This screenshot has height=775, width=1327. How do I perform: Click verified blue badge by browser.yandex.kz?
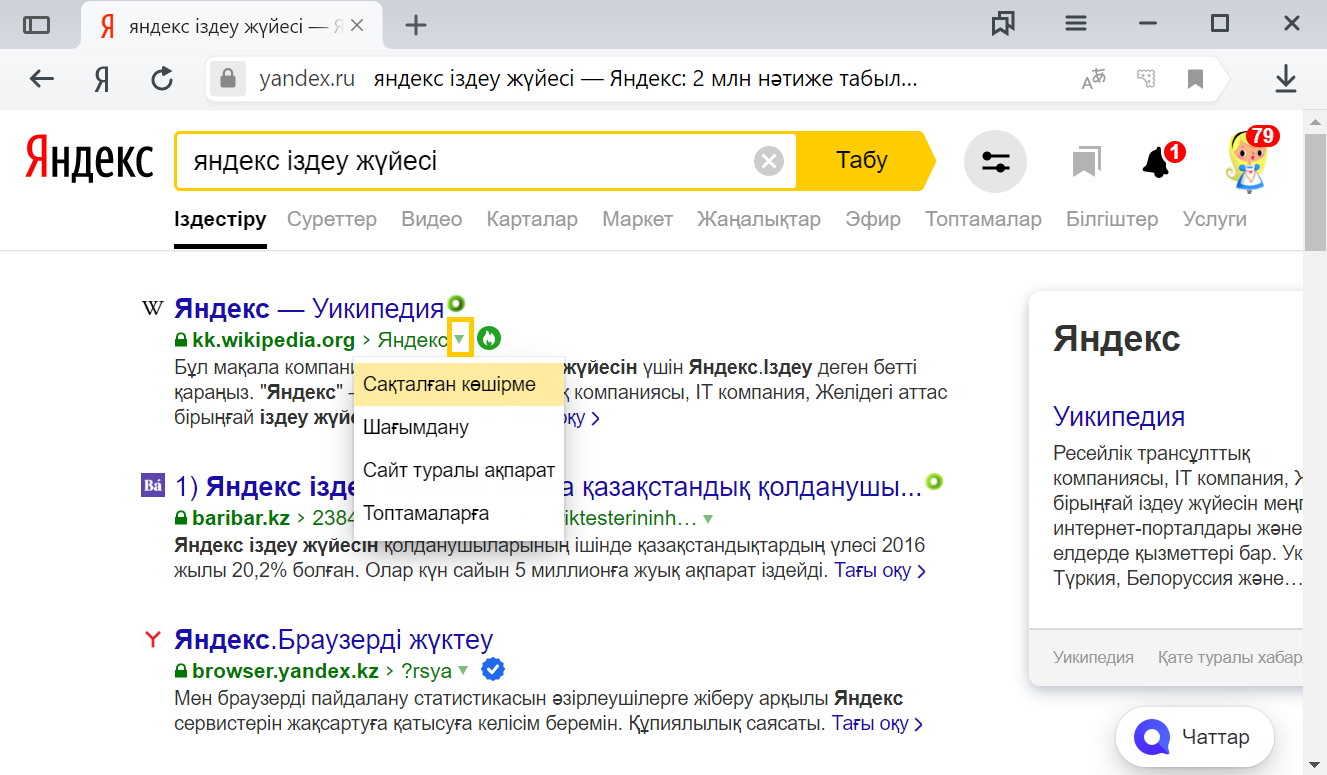tap(493, 669)
